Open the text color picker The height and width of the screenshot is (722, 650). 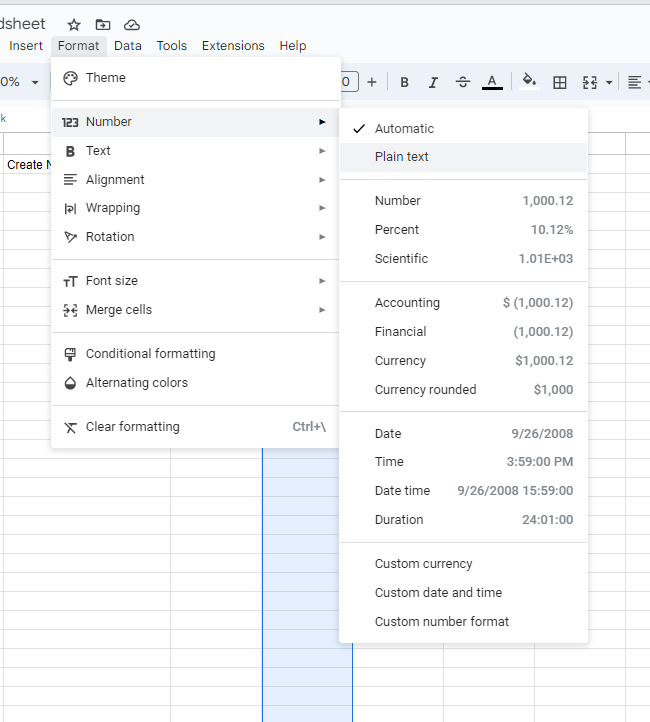[492, 82]
